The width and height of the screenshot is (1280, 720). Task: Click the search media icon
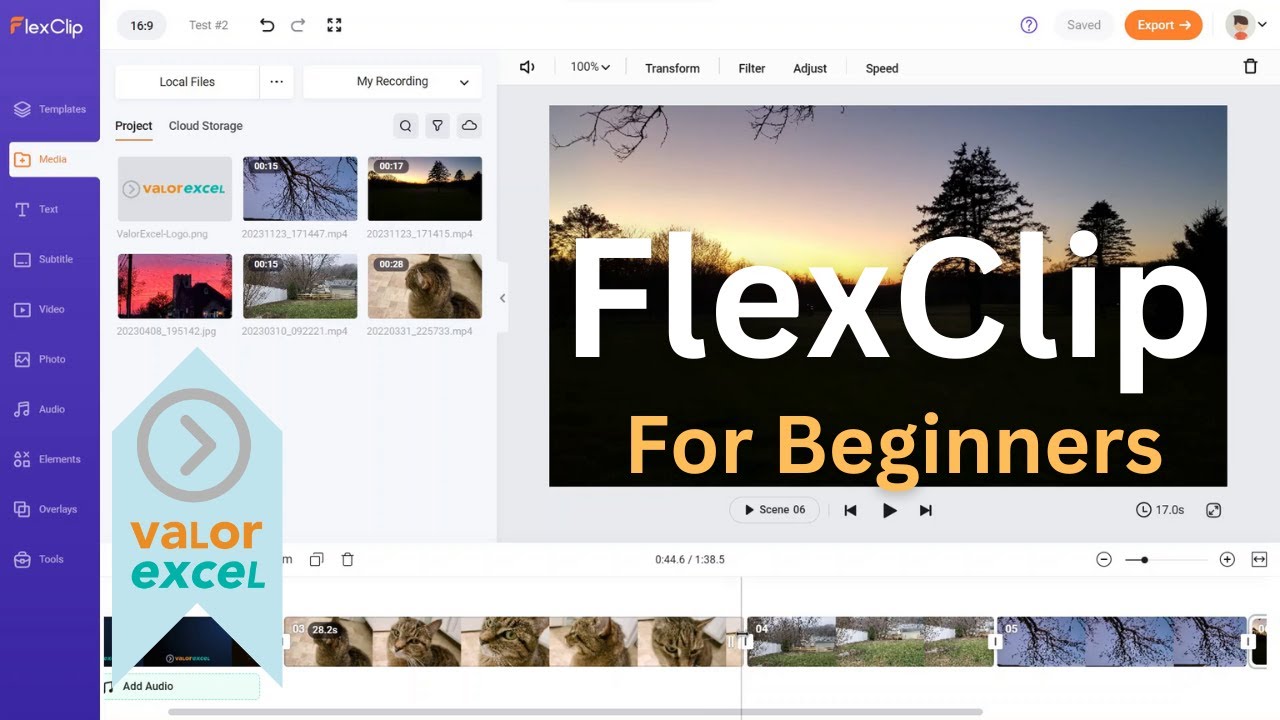coord(405,126)
